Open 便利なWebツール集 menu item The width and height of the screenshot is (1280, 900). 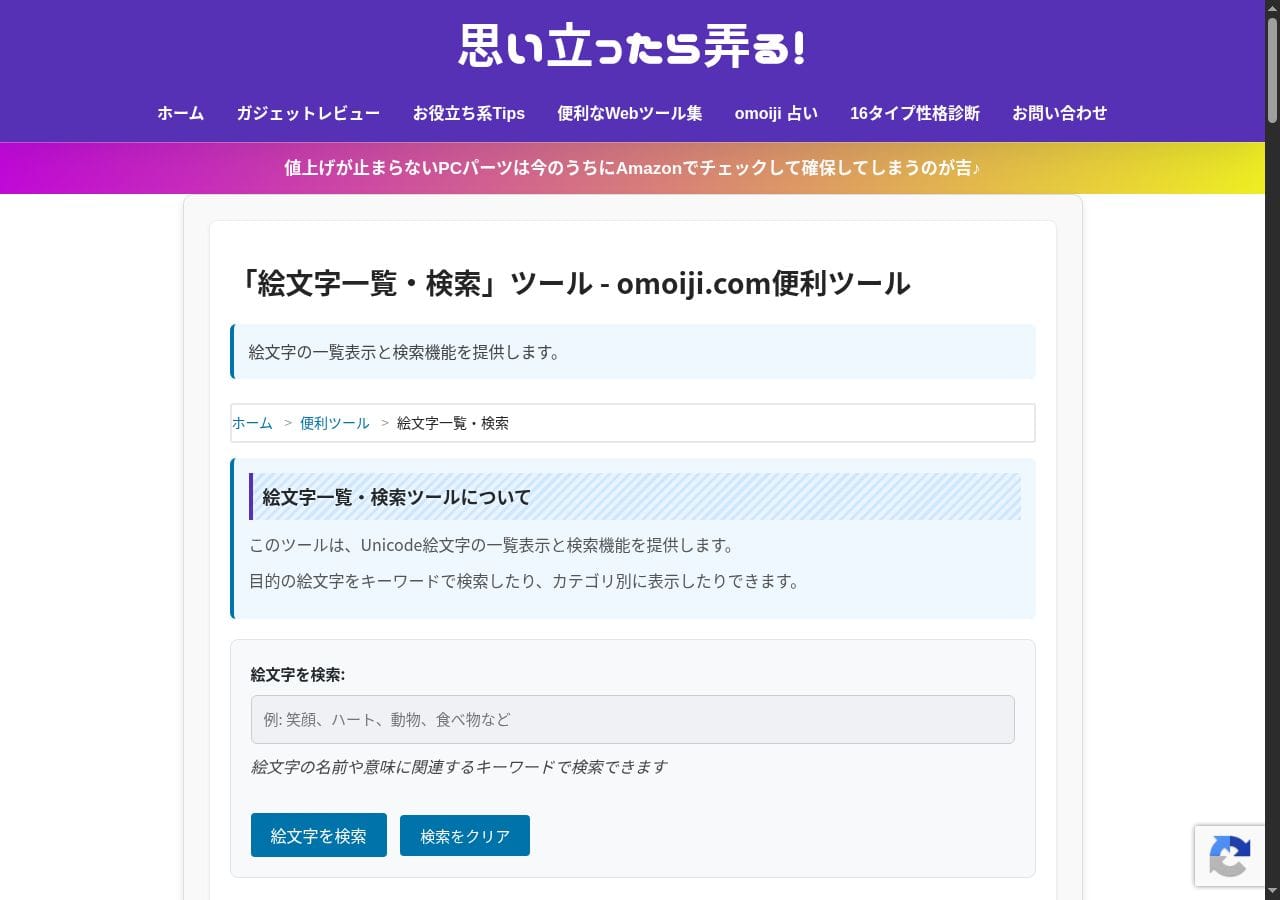point(630,113)
